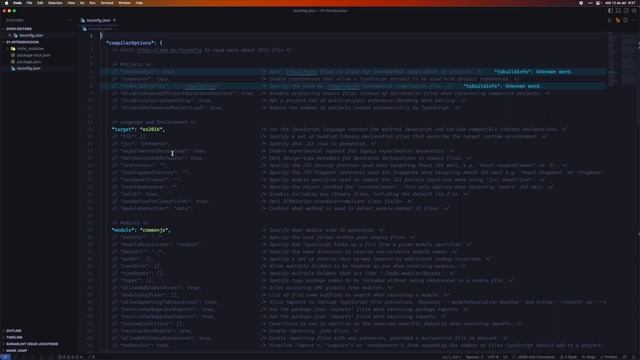Image resolution: width=640 pixels, height=360 pixels.
Task: Click the remote window status bar button
Action: [x=6, y=357]
